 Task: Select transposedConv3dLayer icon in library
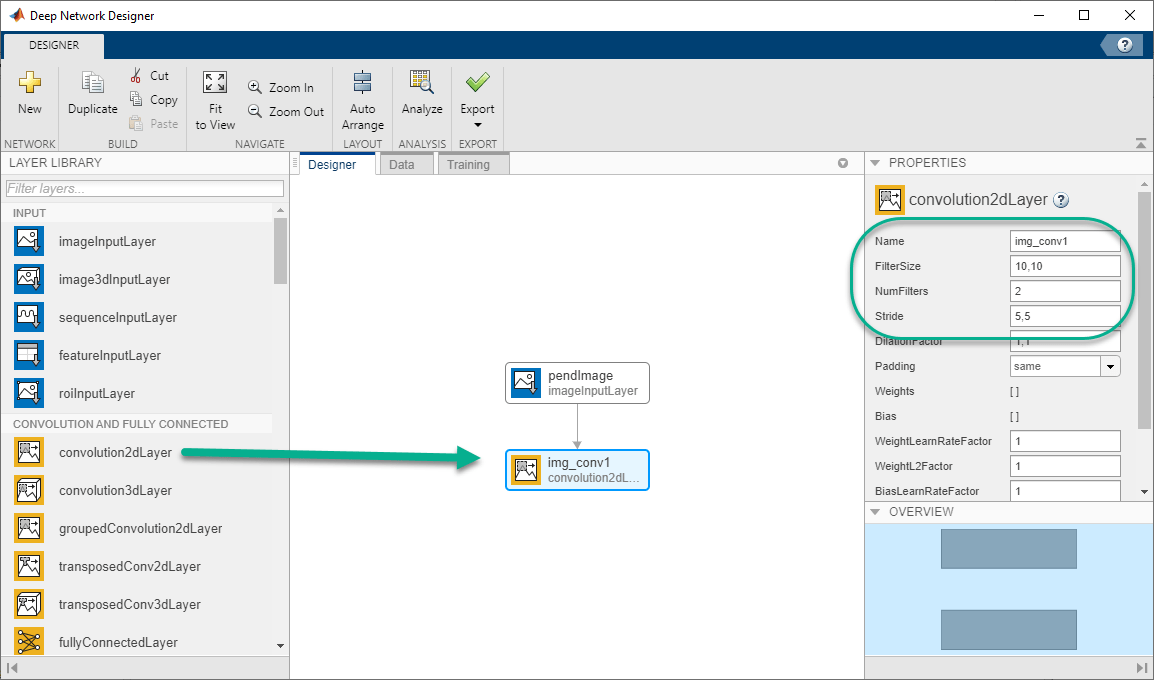coord(29,604)
